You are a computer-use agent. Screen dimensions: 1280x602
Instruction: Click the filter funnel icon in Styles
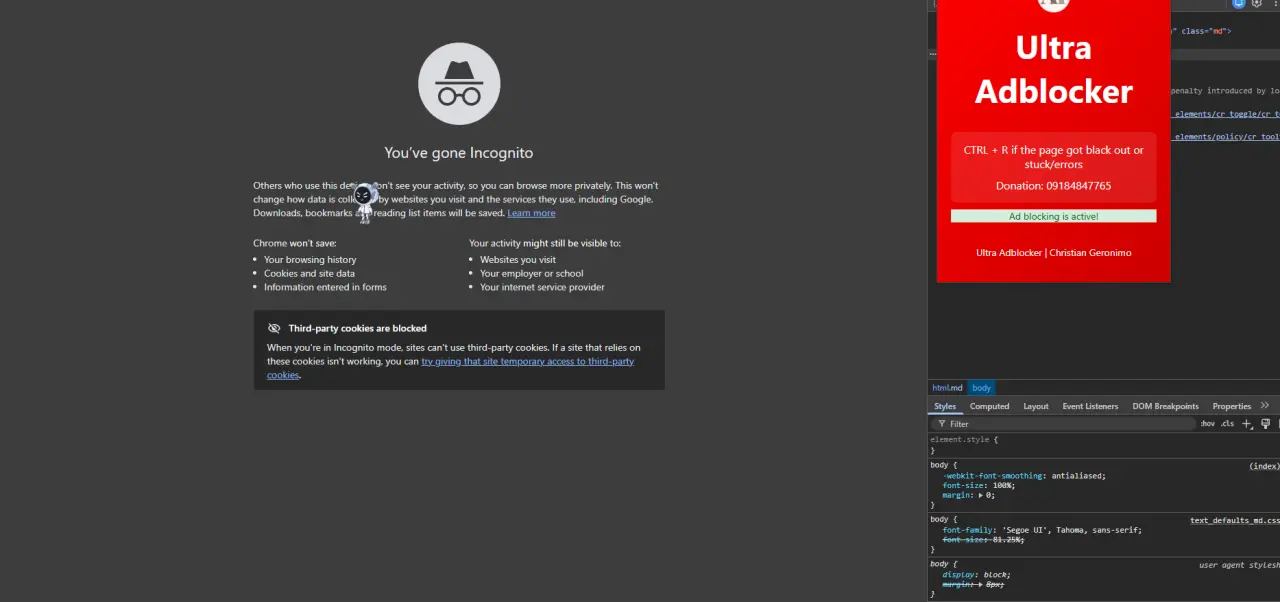[942, 424]
